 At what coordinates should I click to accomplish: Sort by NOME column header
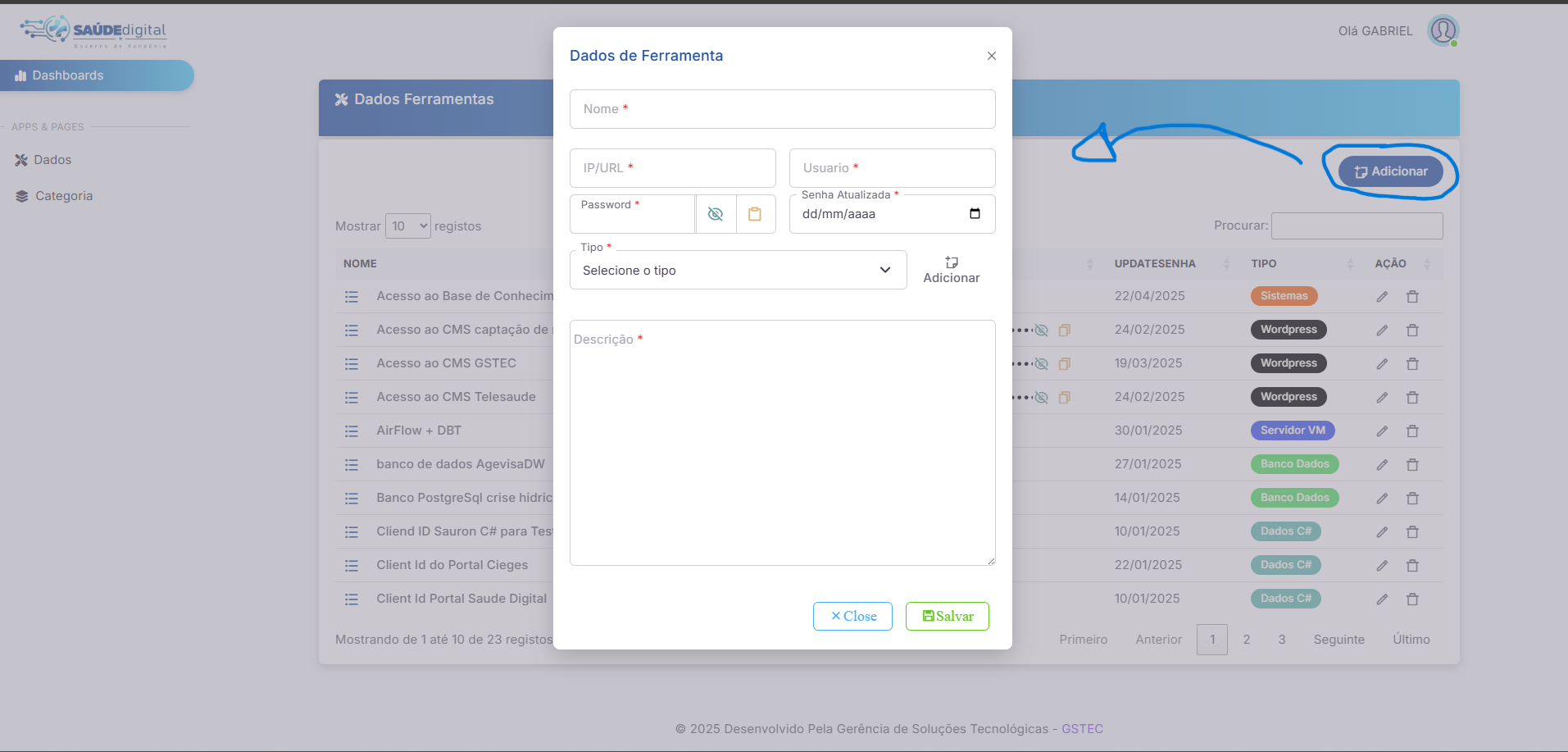click(360, 263)
